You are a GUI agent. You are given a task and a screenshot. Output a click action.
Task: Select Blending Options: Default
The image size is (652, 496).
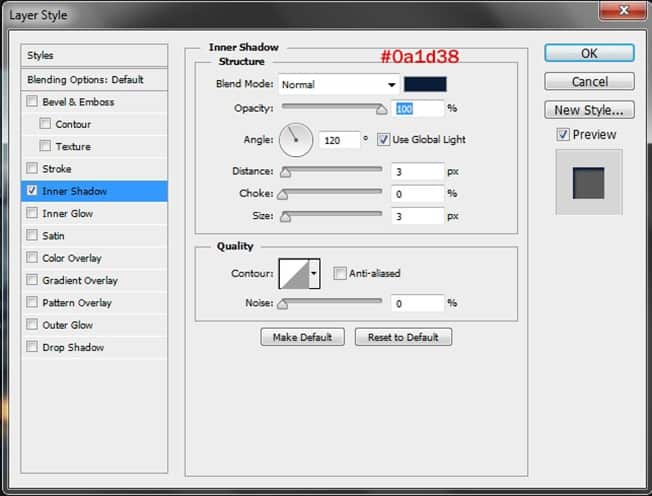(85, 79)
